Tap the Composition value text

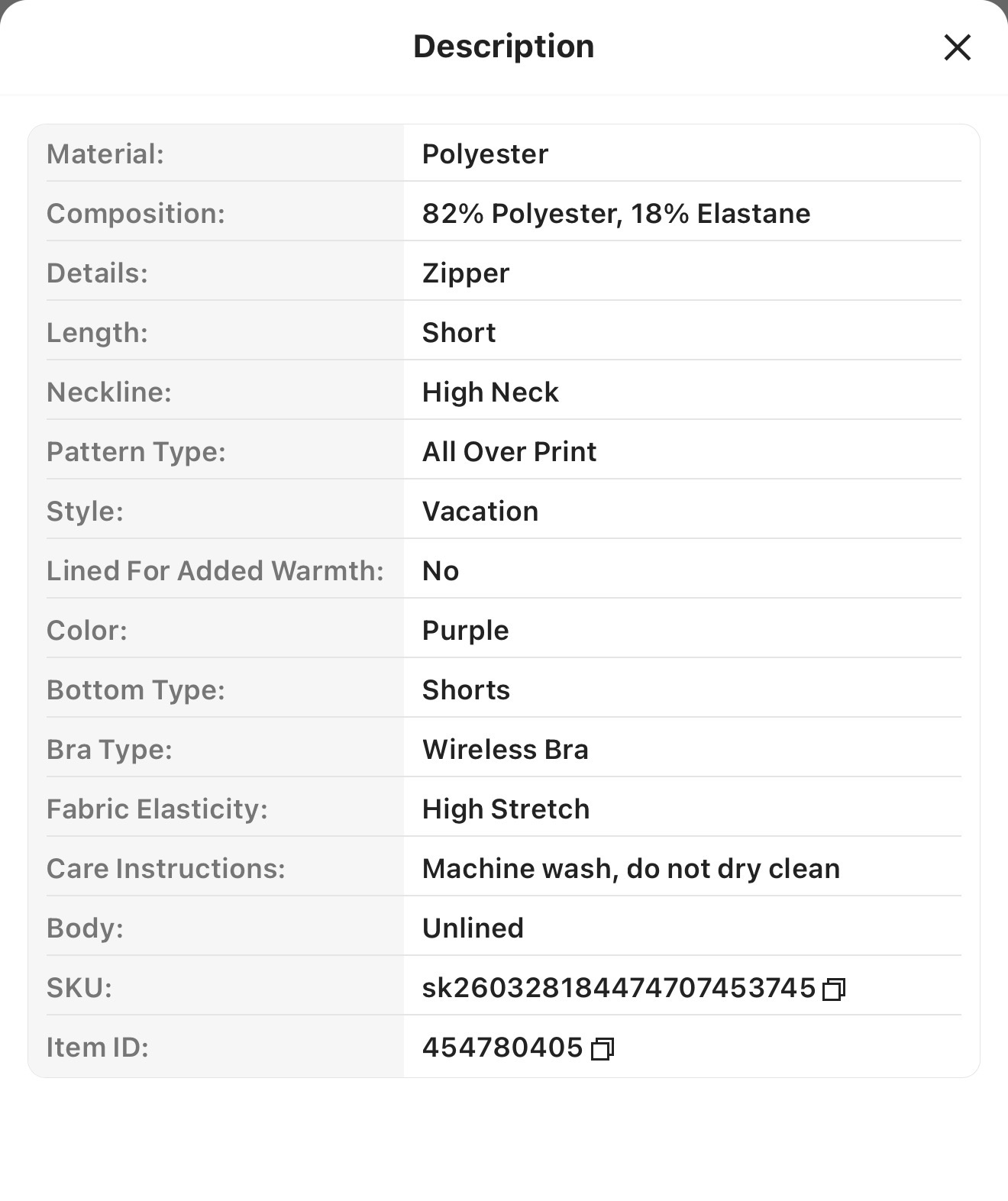click(x=616, y=214)
